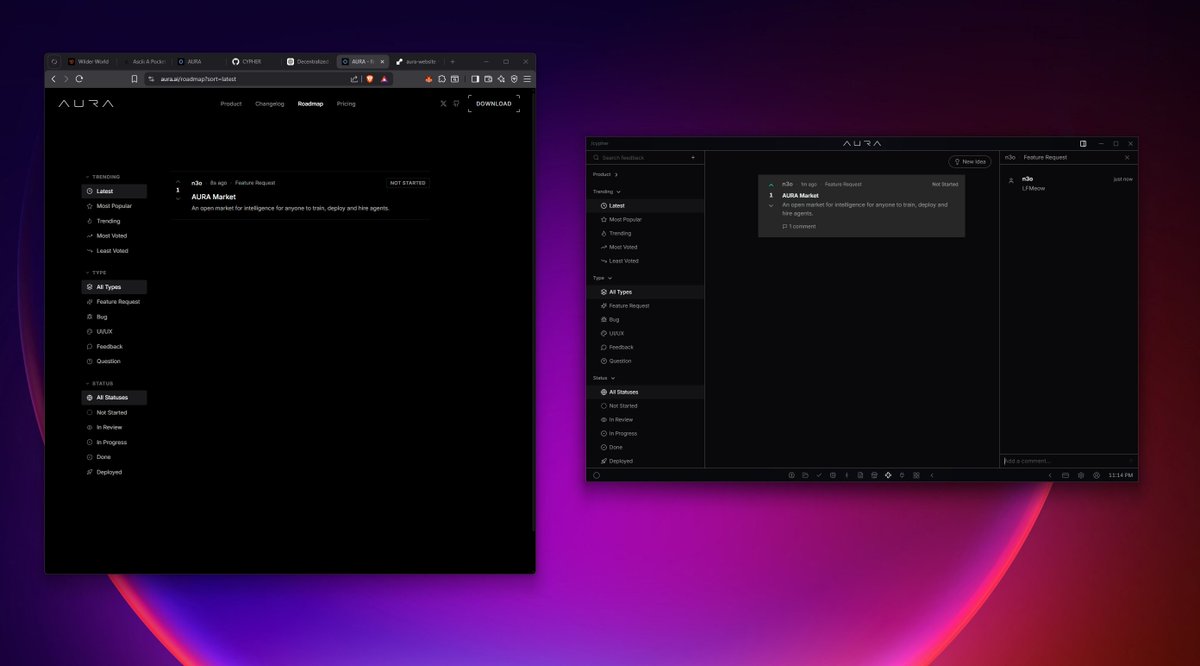Viewport: 1200px width, 666px height.
Task: Toggle the browser sidebar panel icon
Action: pos(475,79)
